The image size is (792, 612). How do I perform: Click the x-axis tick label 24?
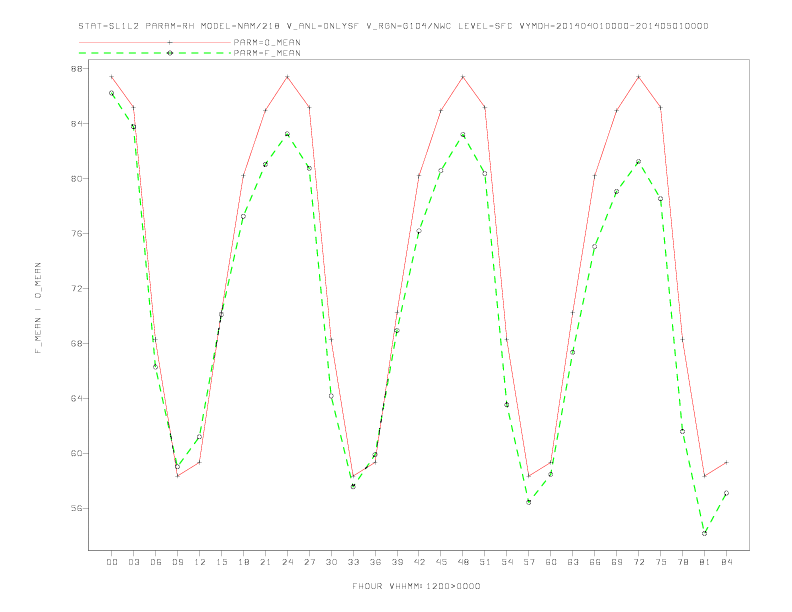(x=287, y=562)
